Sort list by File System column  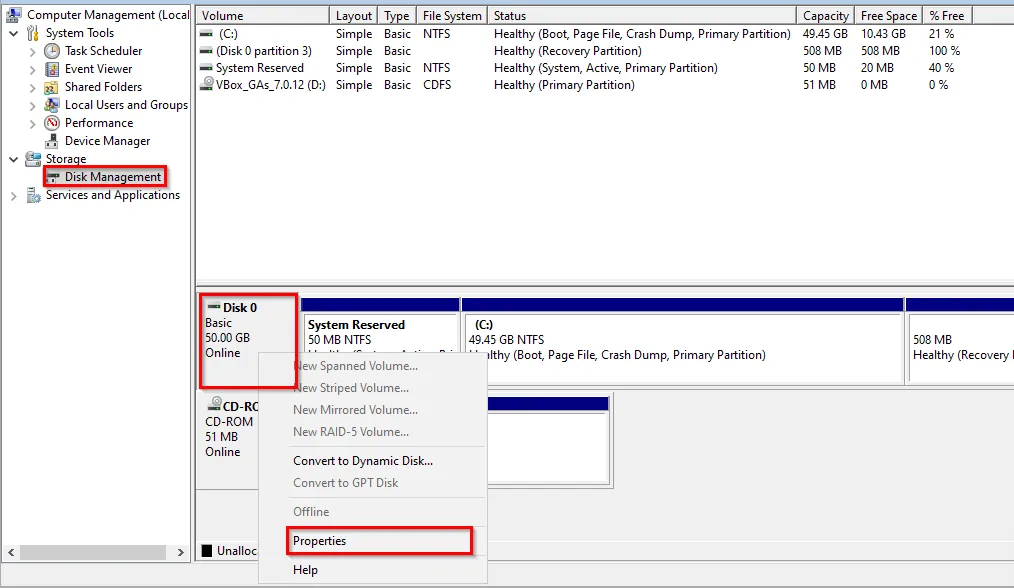pyautogui.click(x=452, y=16)
